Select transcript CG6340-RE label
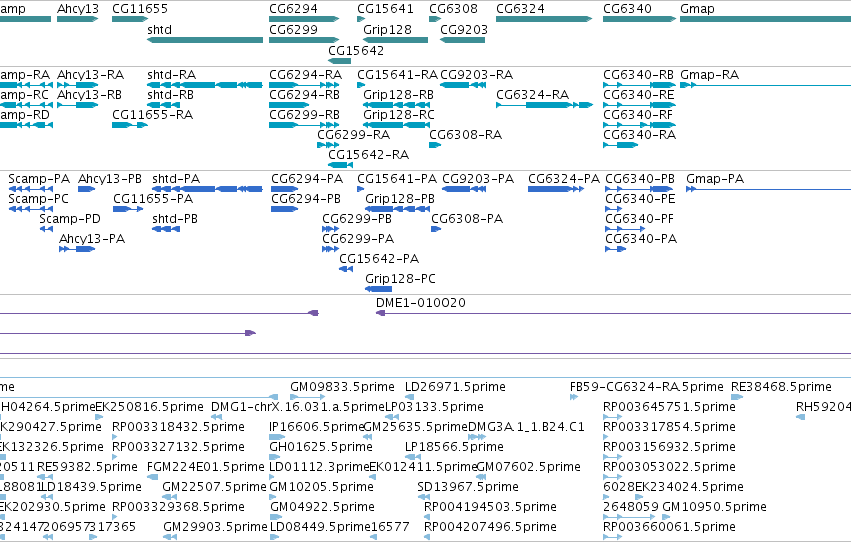851x542 pixels. pos(638,95)
